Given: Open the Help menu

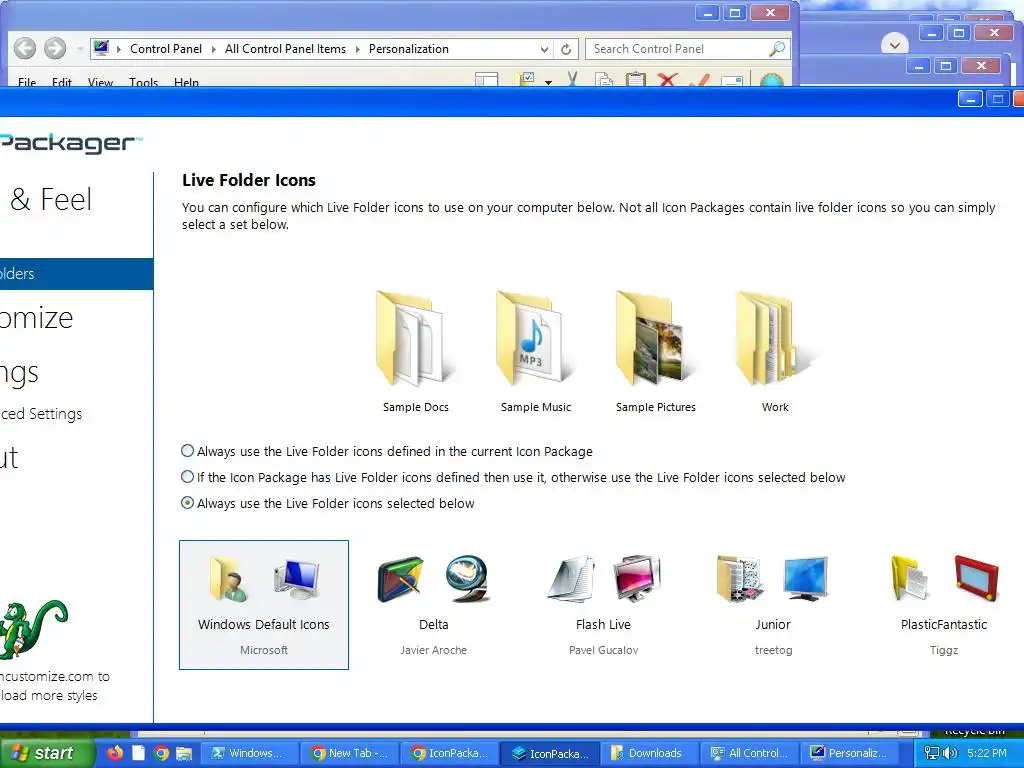Looking at the screenshot, I should 186,82.
